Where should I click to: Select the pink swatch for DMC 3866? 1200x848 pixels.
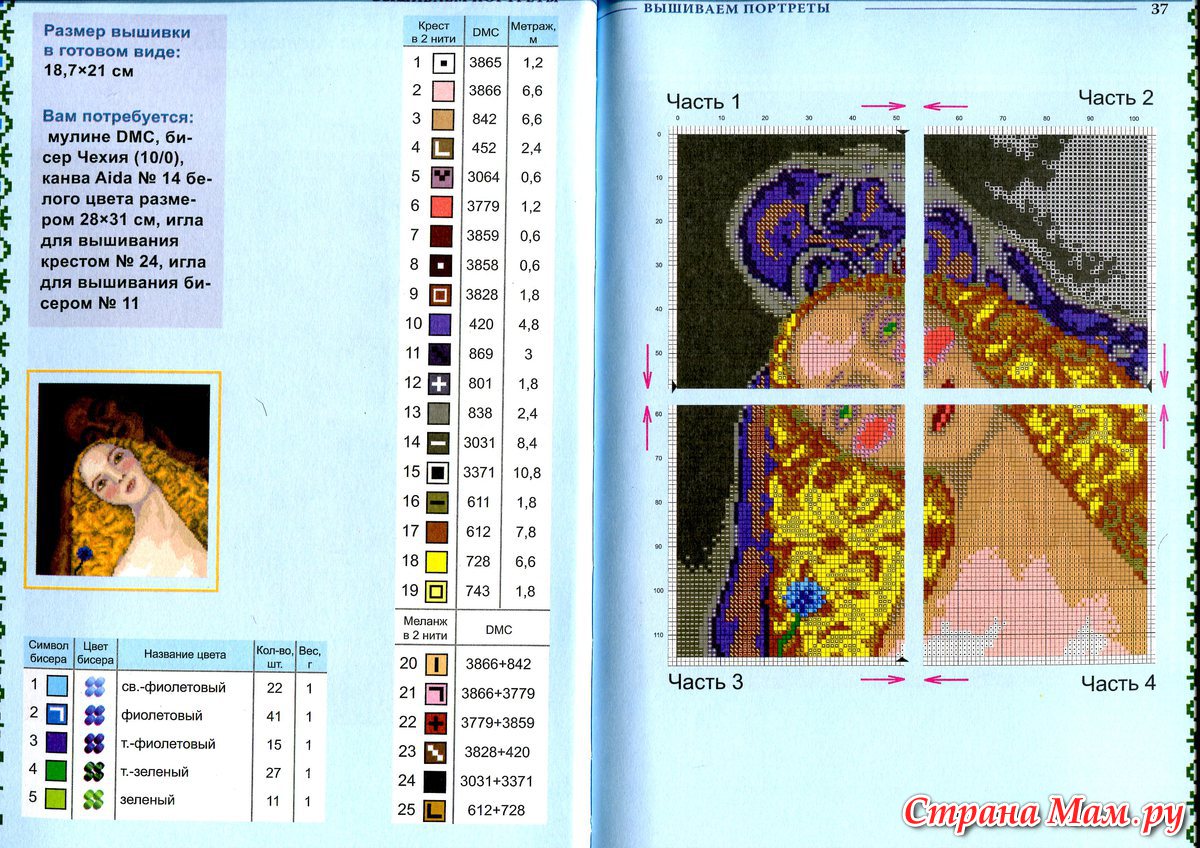[x=443, y=91]
